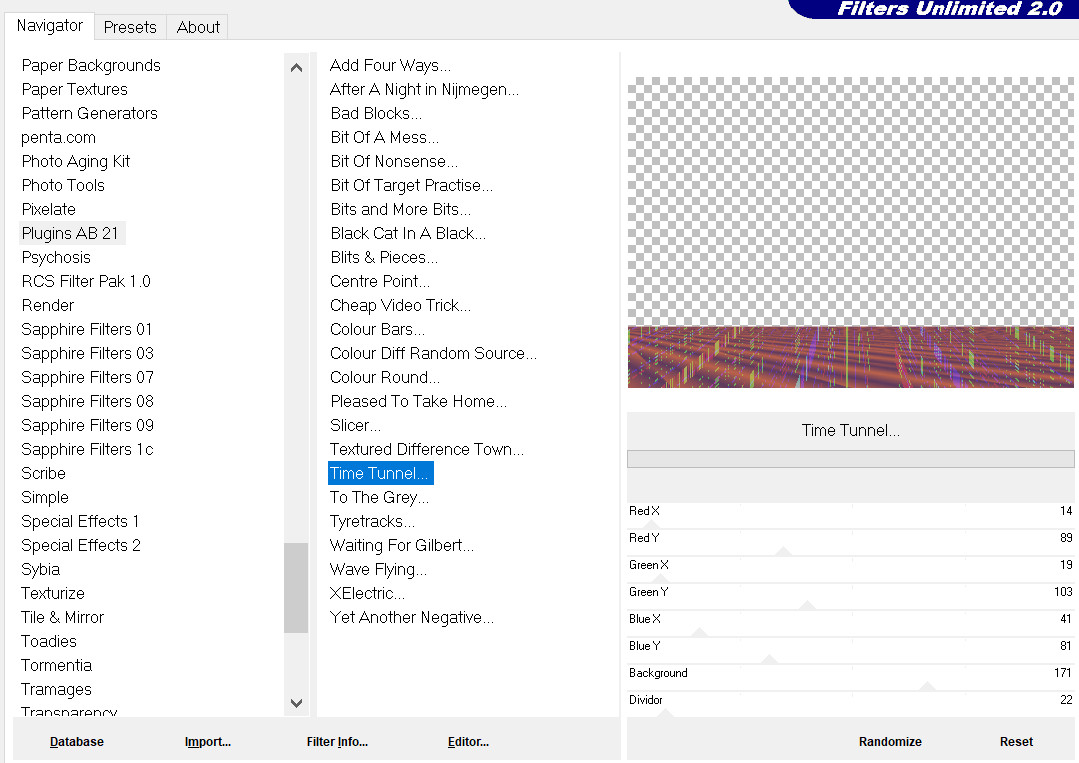
Task: Pick the Colour Bars... filter
Action: pyautogui.click(x=377, y=329)
